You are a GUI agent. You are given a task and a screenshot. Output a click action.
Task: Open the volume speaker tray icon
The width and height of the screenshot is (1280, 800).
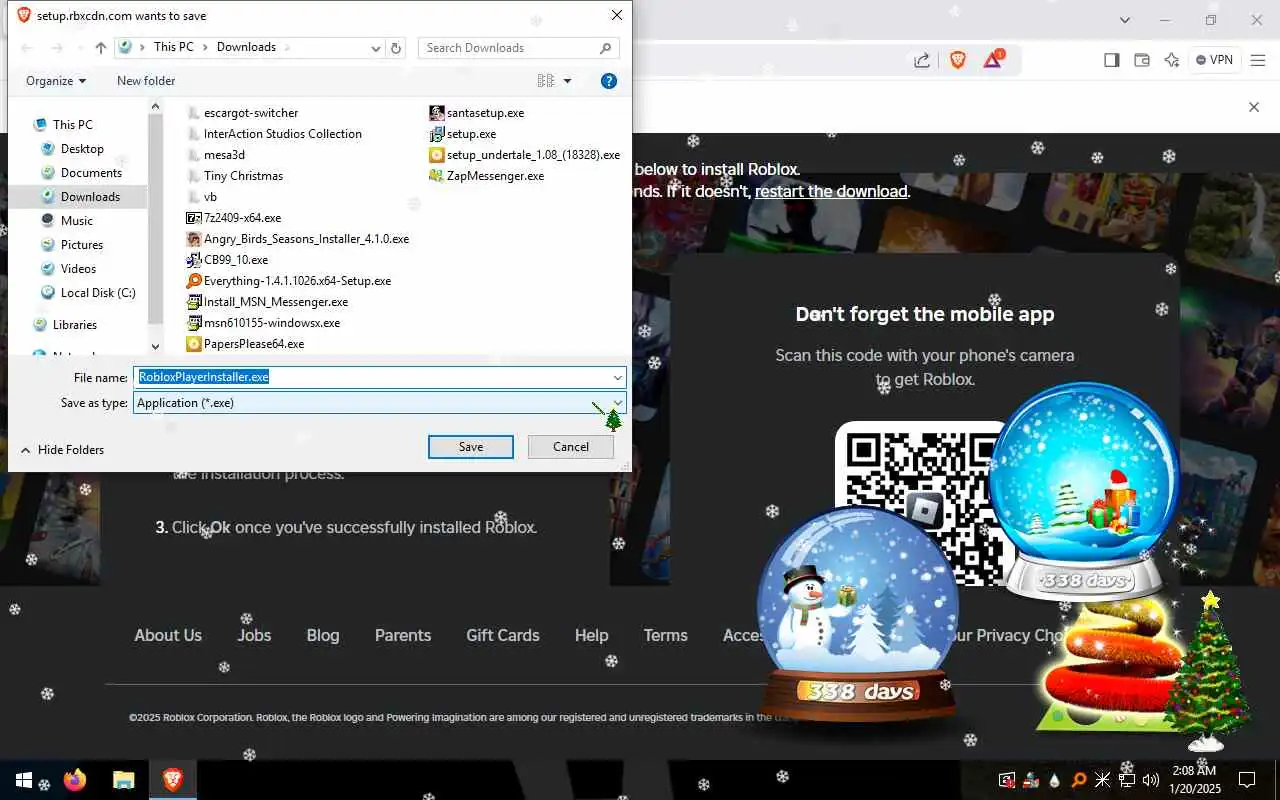1151,780
